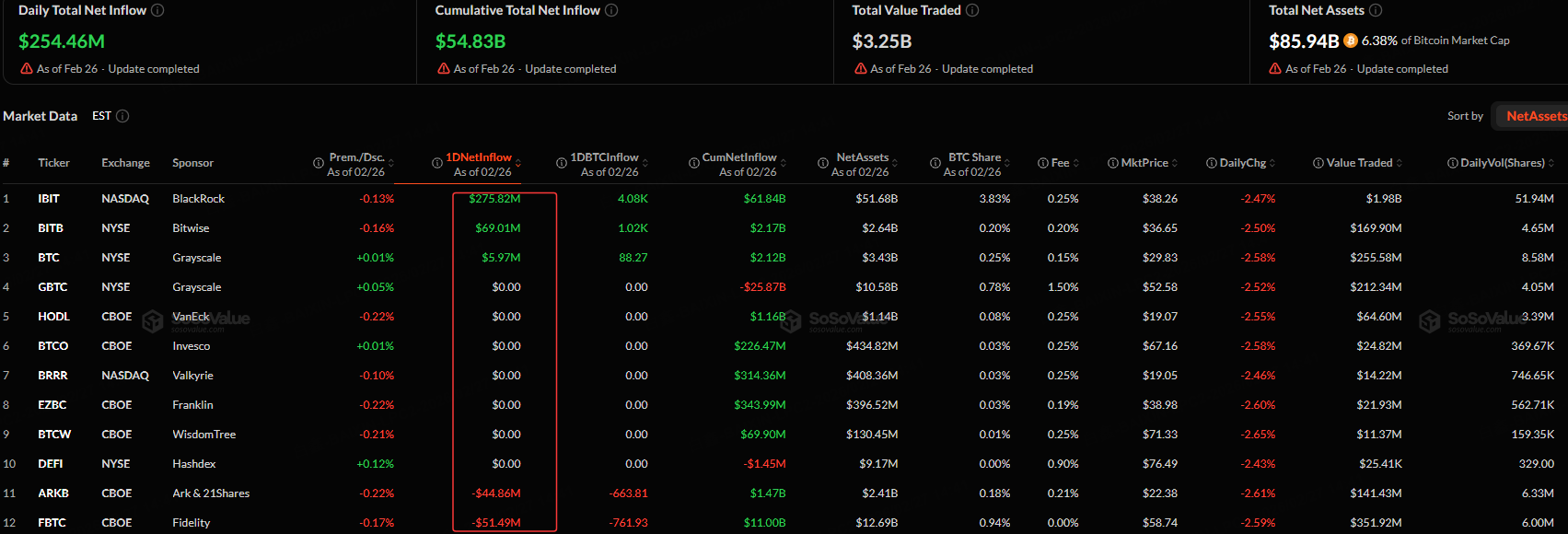This screenshot has width=1568, height=534.
Task: Click the orange Bitcoin logo icon
Action: pos(1351,41)
